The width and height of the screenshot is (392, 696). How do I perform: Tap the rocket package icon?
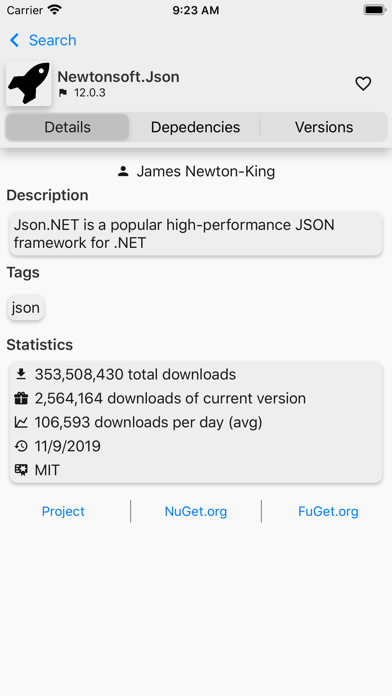pyautogui.click(x=29, y=83)
